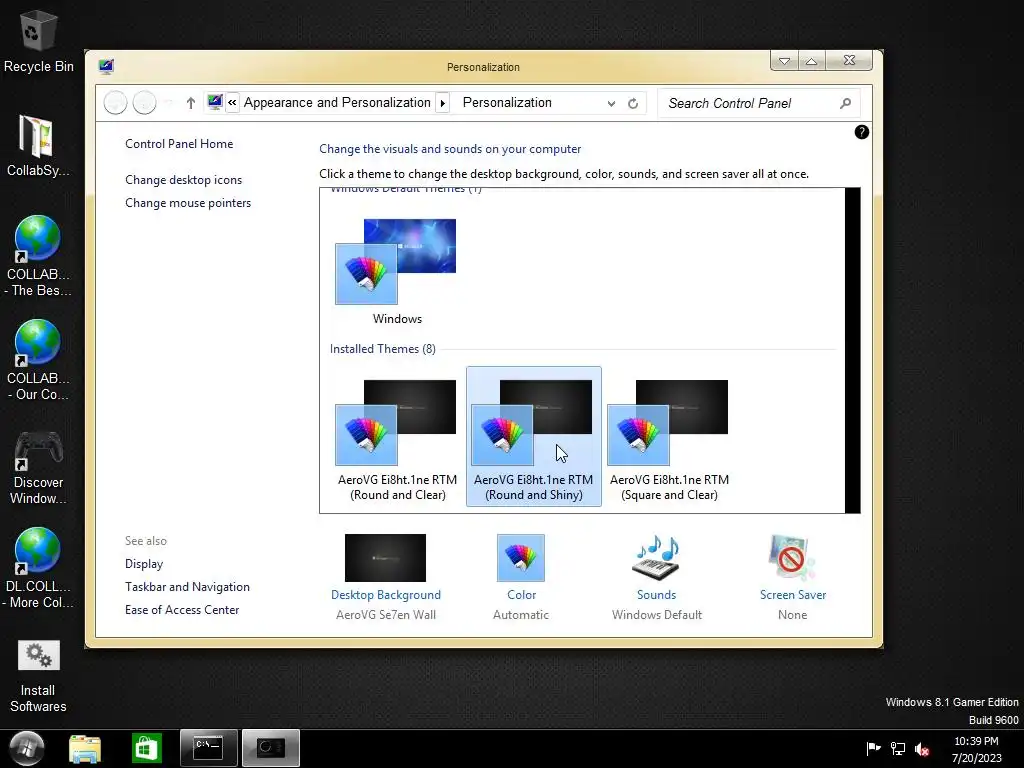
Task: Click the Forward navigation button
Action: pos(144,103)
